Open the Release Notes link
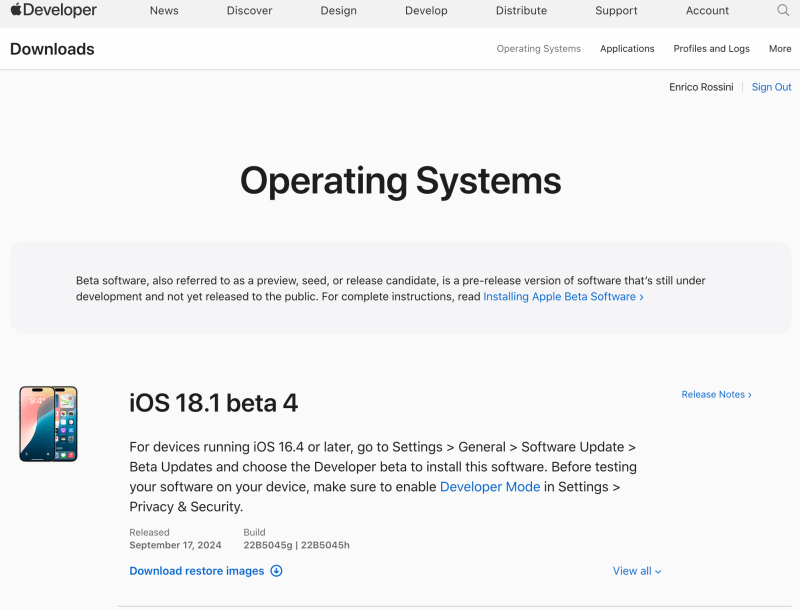This screenshot has width=800, height=609. click(x=716, y=394)
